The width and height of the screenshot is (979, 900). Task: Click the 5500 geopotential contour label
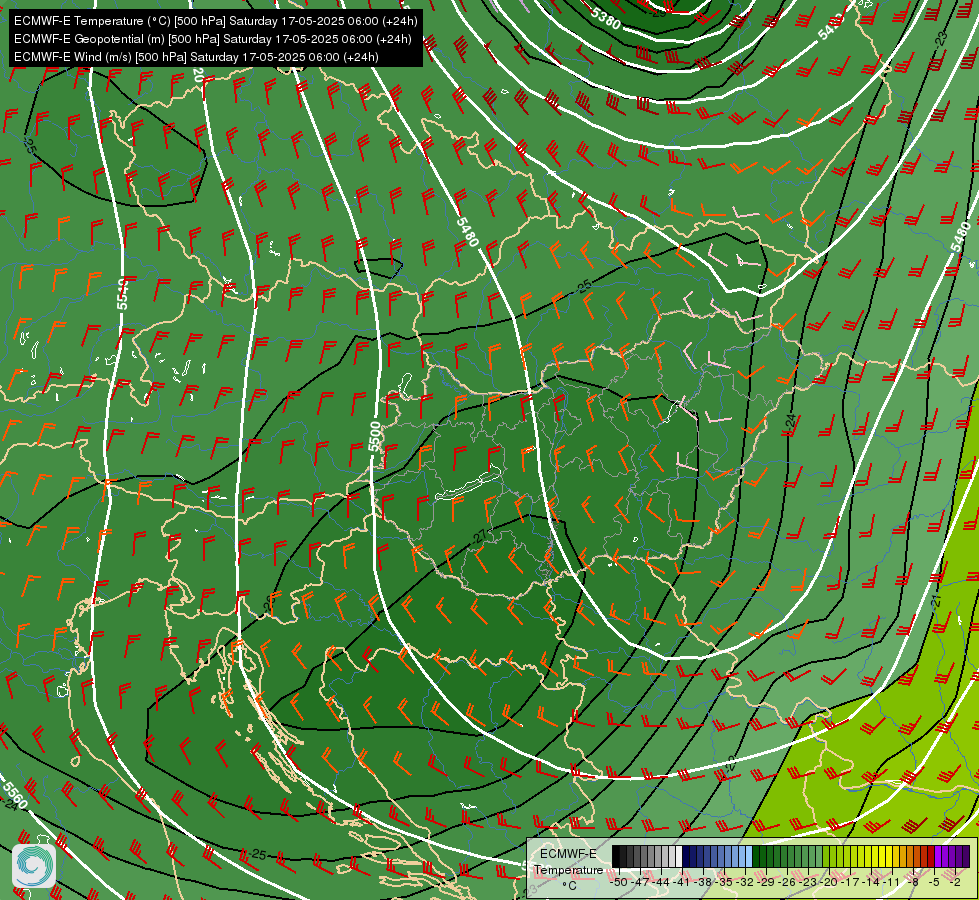[x=374, y=436]
